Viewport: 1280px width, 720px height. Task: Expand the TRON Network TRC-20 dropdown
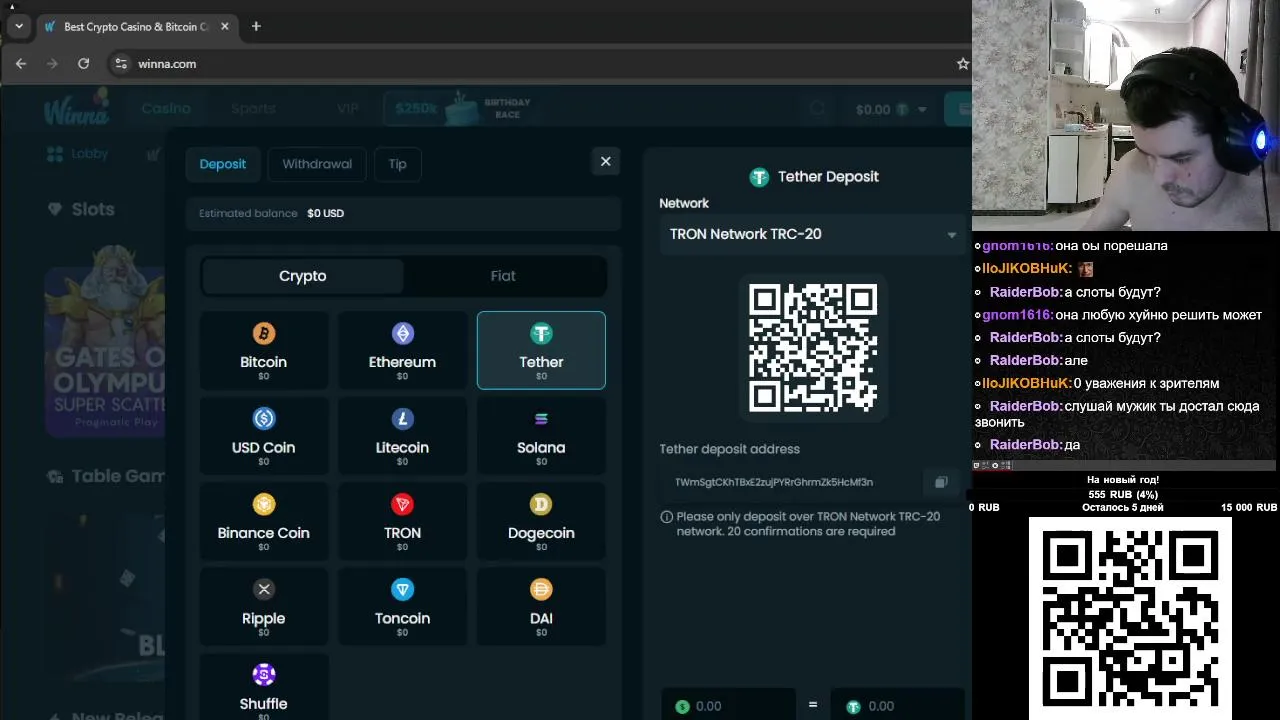click(x=812, y=234)
